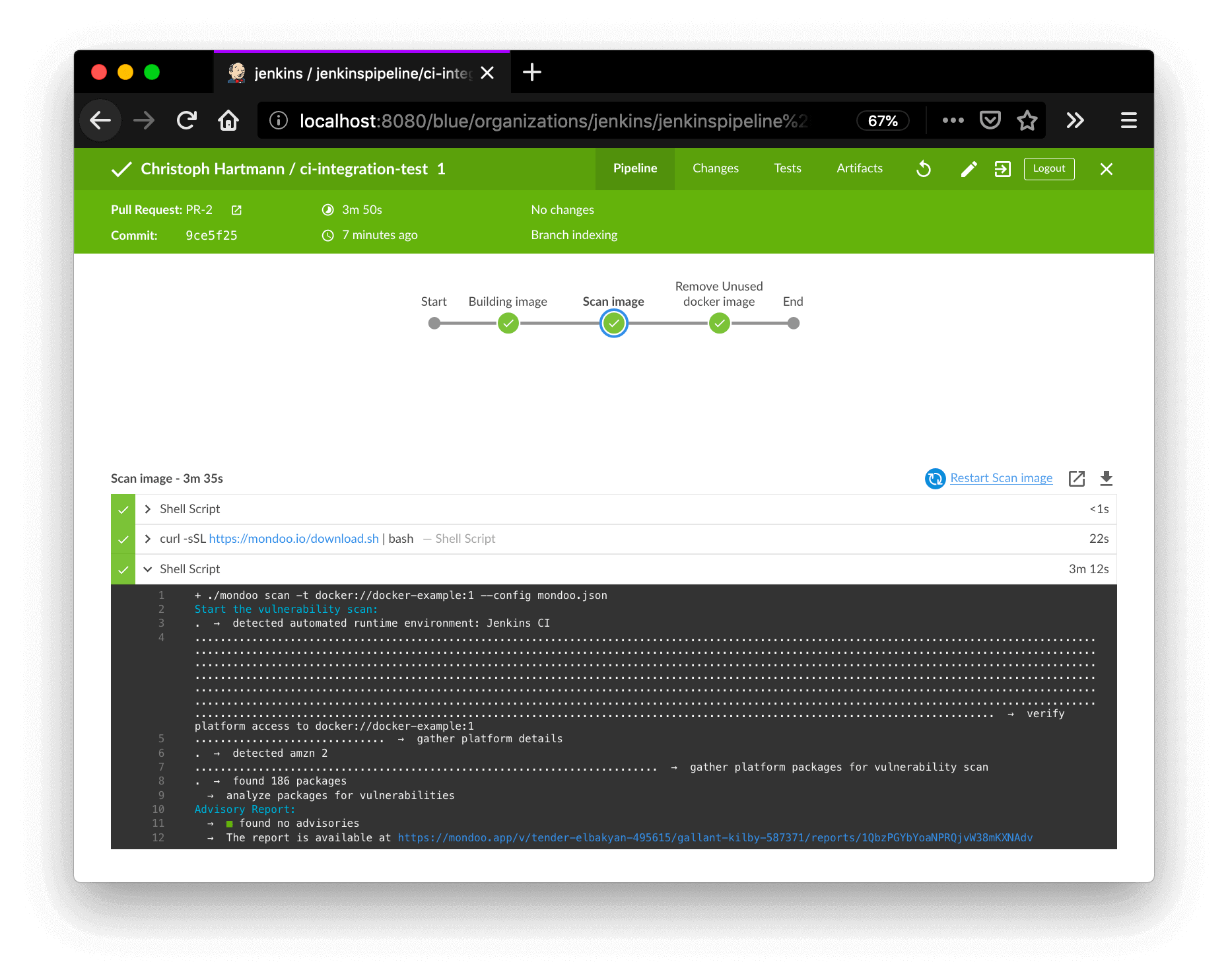Download the full build log
The height and width of the screenshot is (980, 1228).
(x=1106, y=478)
